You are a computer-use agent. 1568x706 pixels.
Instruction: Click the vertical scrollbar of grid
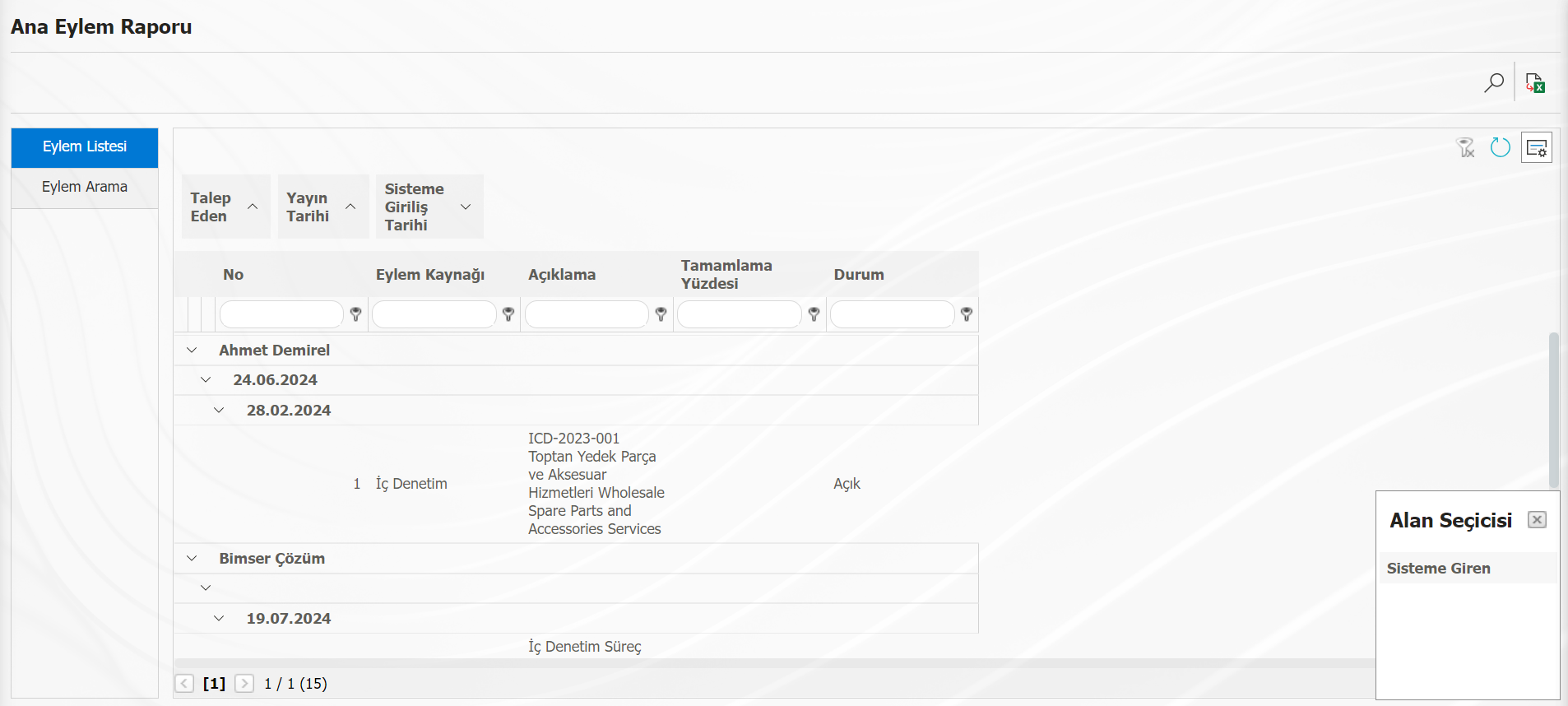click(x=1553, y=411)
